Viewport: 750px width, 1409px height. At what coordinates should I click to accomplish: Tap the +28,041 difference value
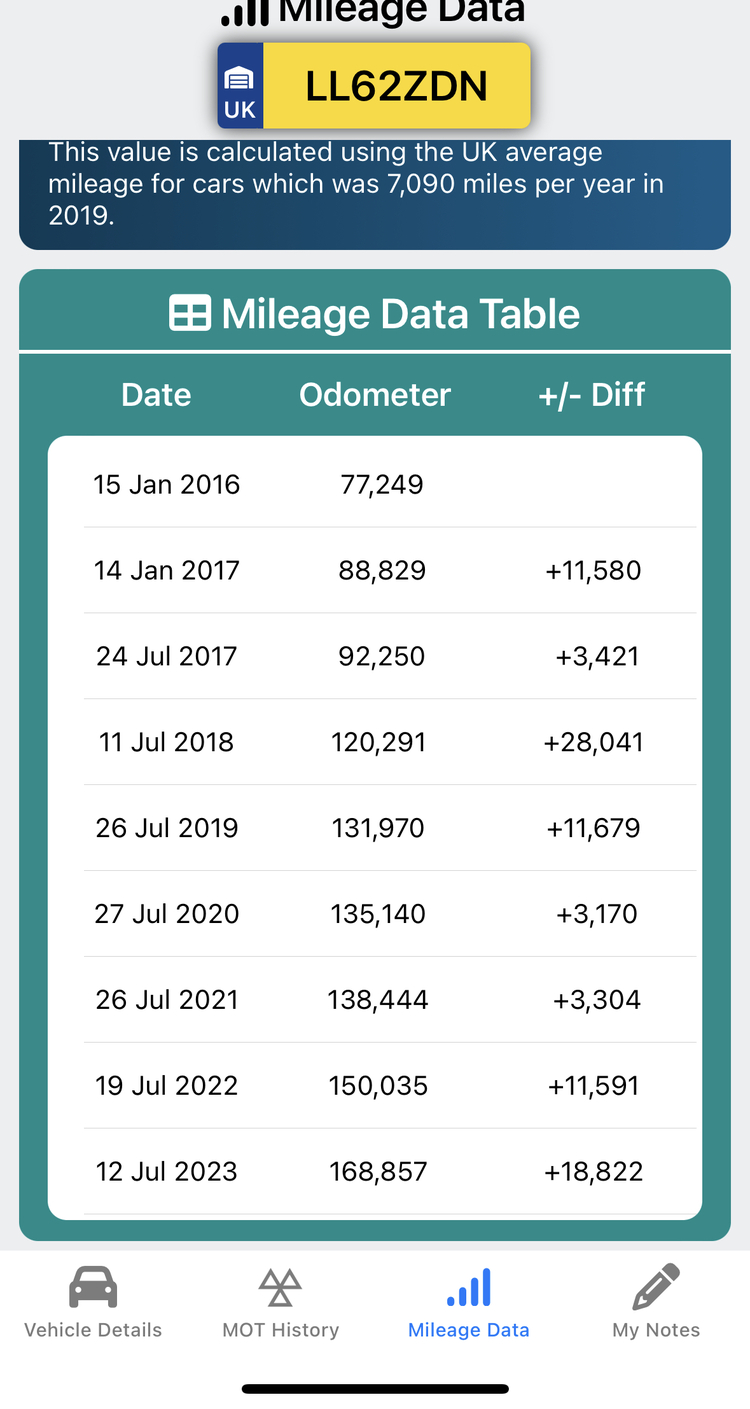593,742
